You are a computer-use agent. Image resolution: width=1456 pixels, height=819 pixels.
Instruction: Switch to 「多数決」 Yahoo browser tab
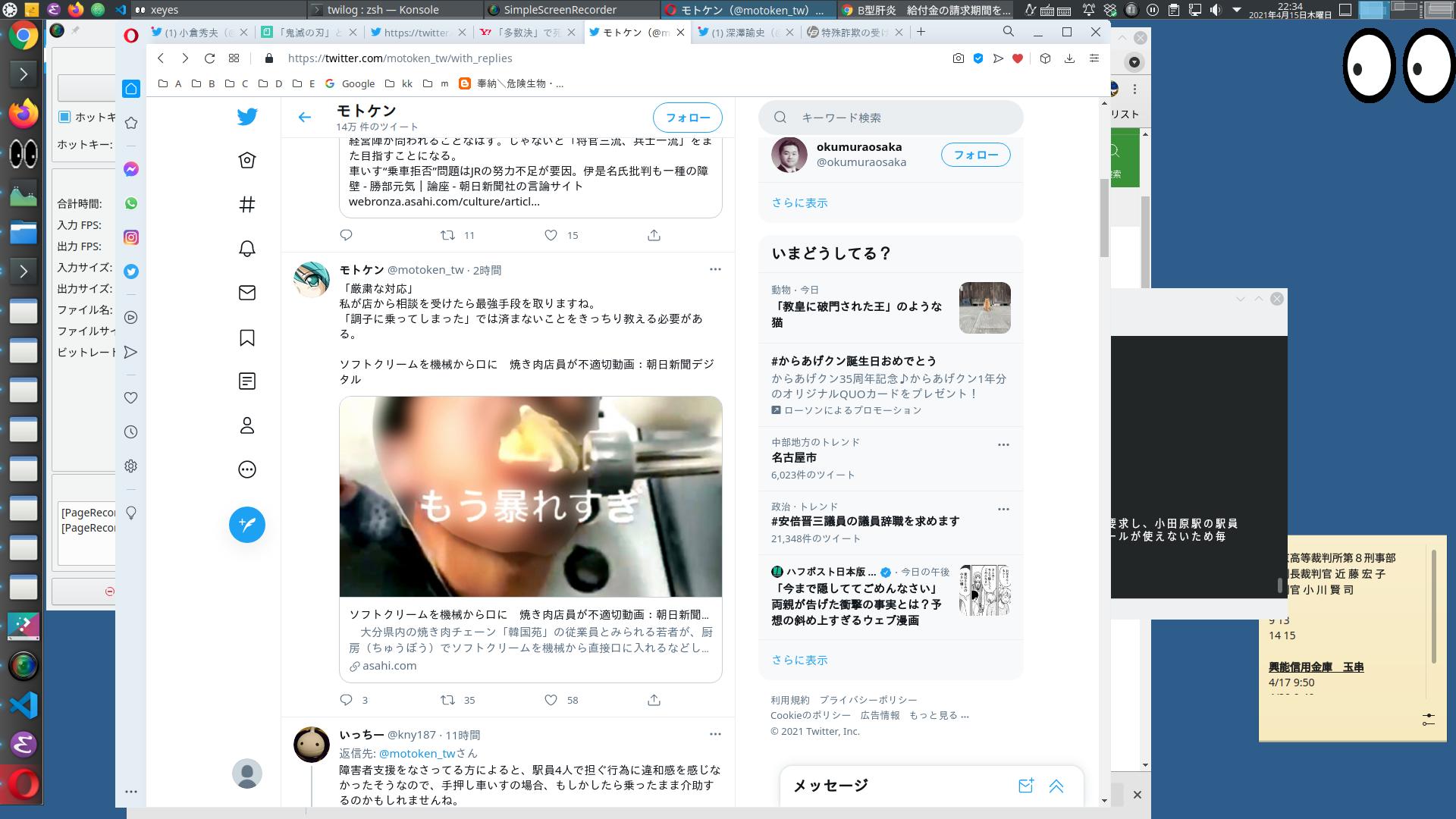point(529,33)
